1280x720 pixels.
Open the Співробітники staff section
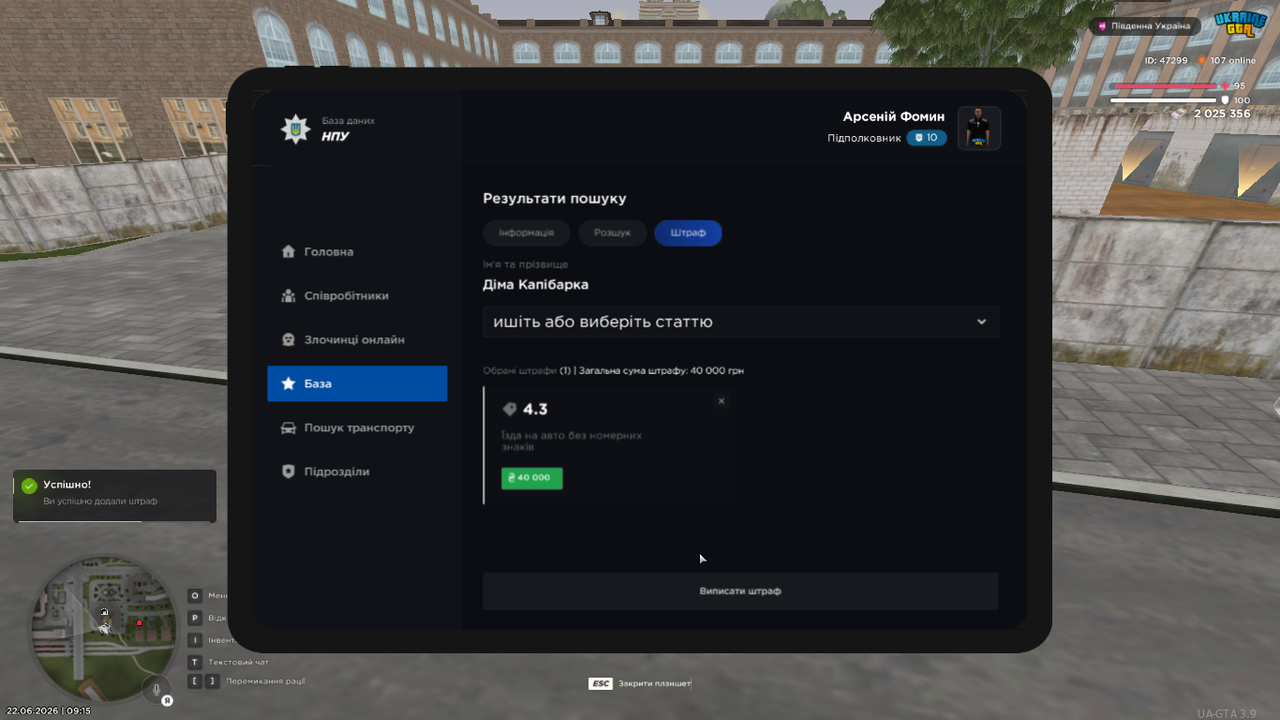click(357, 296)
